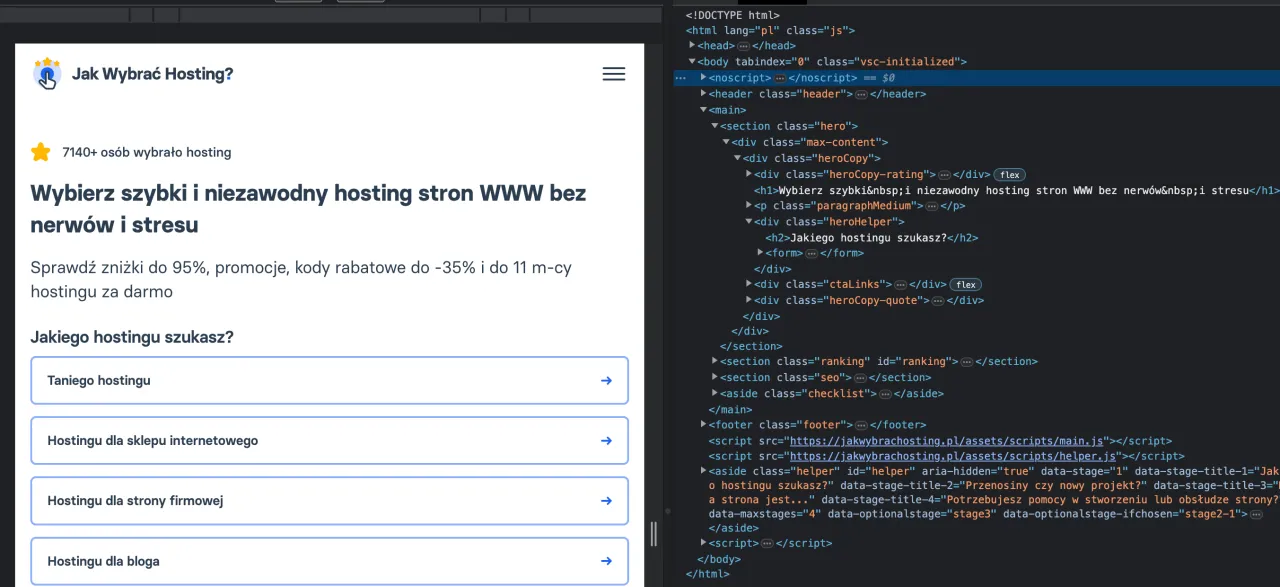Click arrow icon on "Hostingu dla strony firmowej"
The image size is (1280, 587).
[x=606, y=500]
